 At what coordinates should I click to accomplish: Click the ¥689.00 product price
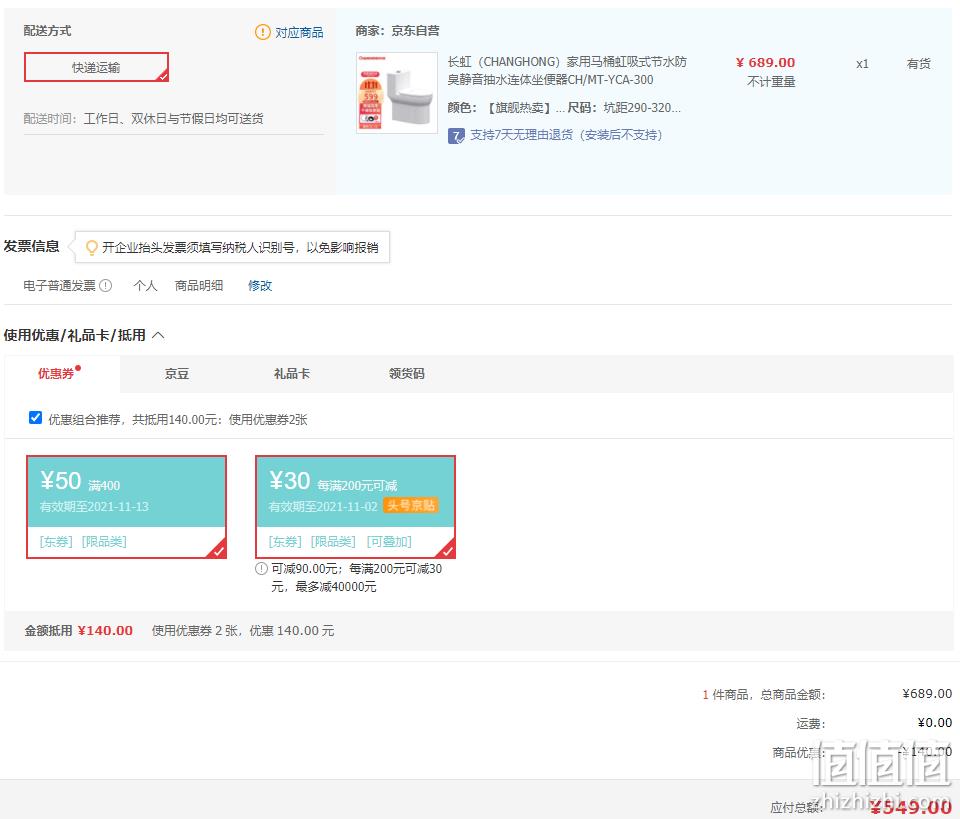pyautogui.click(x=765, y=62)
